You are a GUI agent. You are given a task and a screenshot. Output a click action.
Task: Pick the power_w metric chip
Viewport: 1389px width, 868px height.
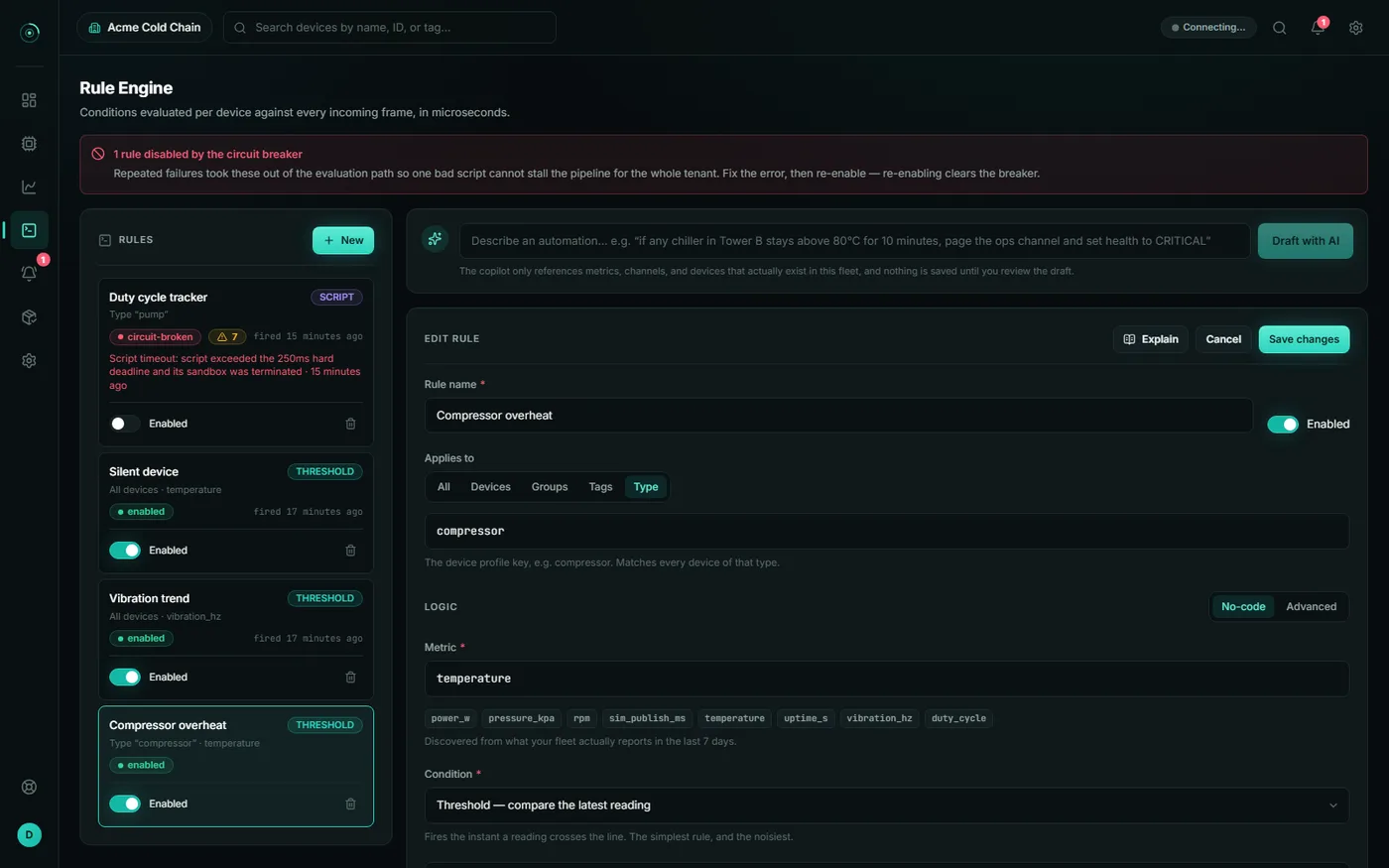(450, 718)
